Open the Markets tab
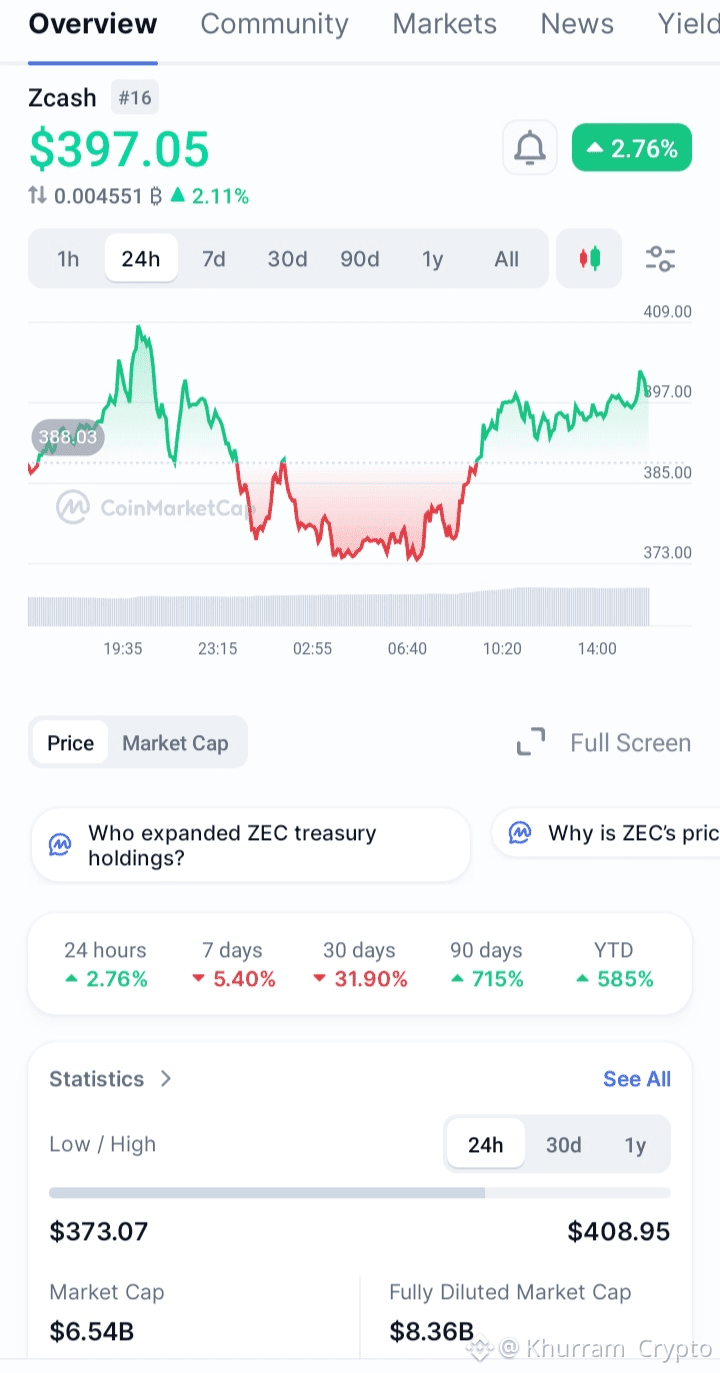Screen dimensions: 720x1373 [x=444, y=24]
